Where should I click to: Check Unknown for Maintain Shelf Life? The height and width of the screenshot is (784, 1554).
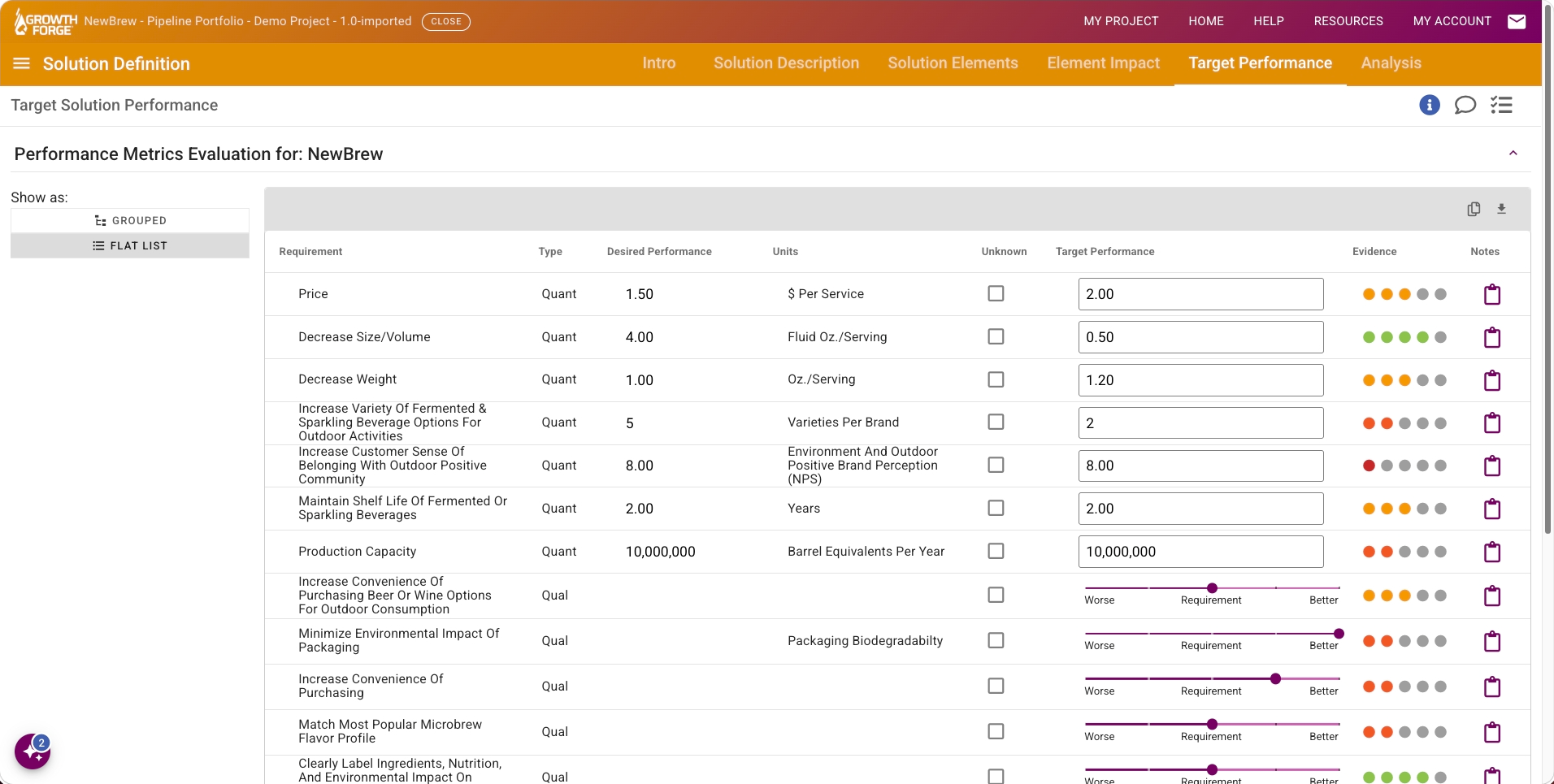pos(996,508)
